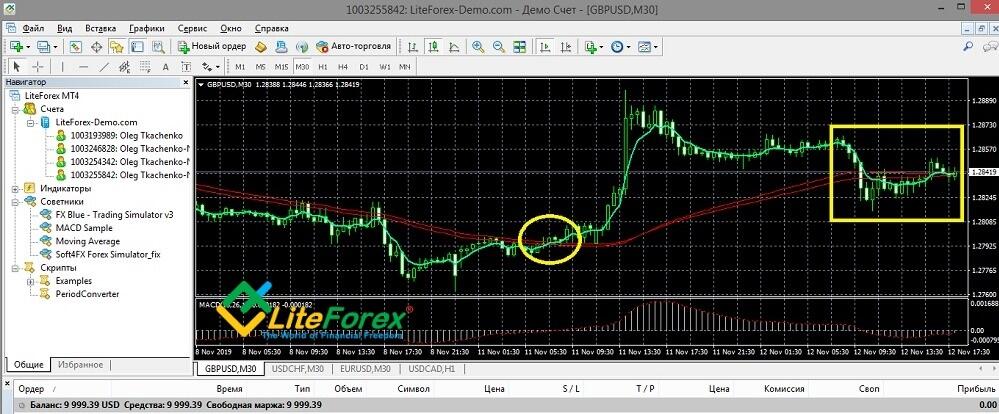Select MACD Sample expert advisor
The image size is (999, 414).
tap(84, 228)
